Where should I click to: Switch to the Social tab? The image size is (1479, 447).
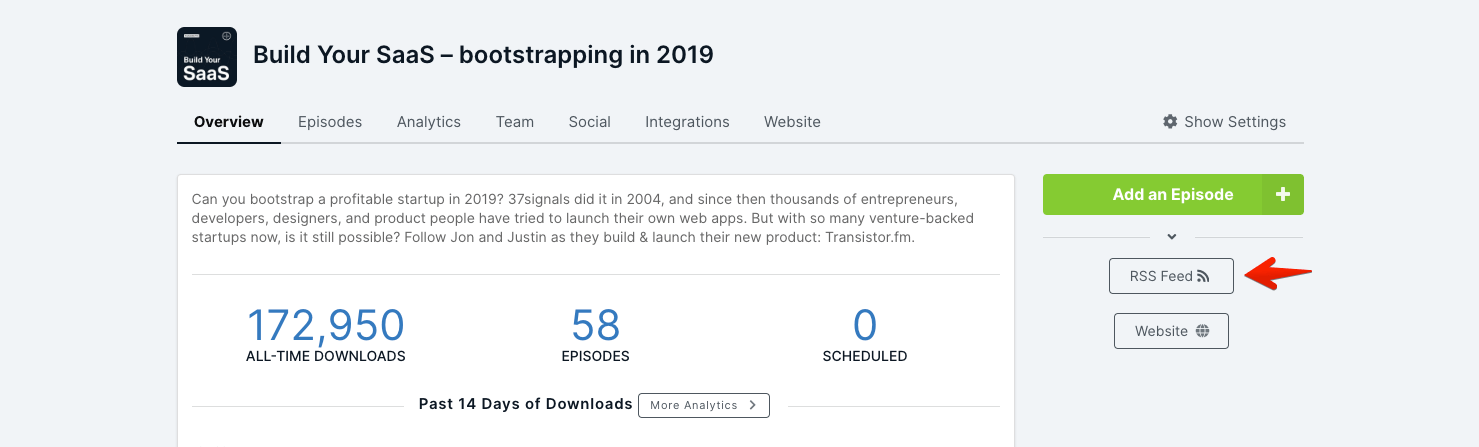click(590, 122)
